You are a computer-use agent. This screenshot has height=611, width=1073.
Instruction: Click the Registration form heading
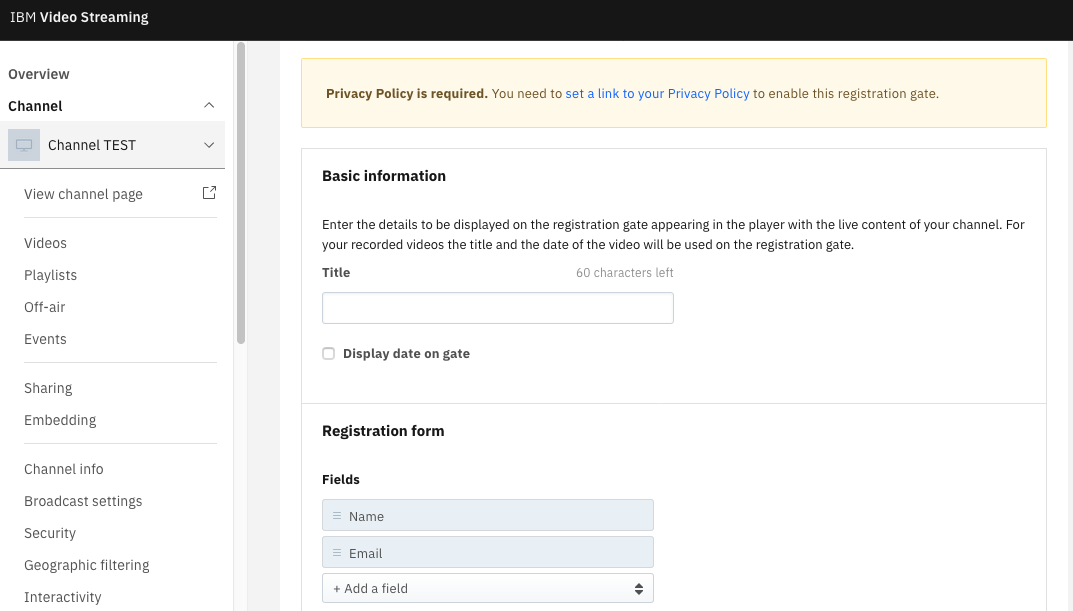pos(383,431)
